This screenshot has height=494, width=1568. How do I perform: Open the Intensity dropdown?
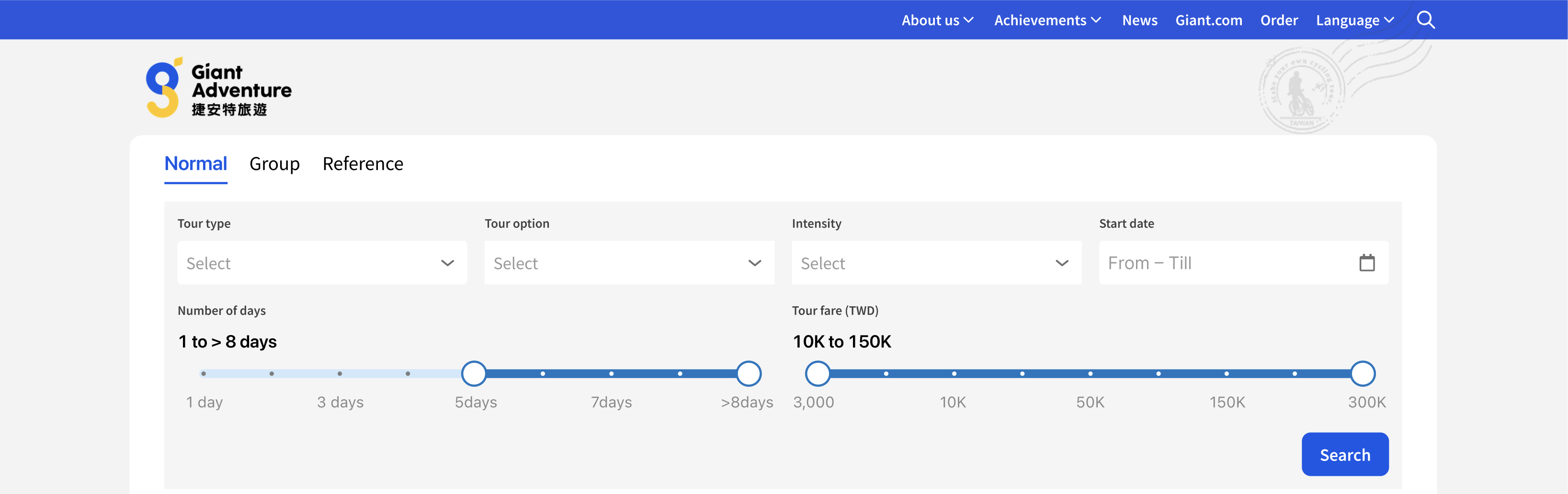936,263
